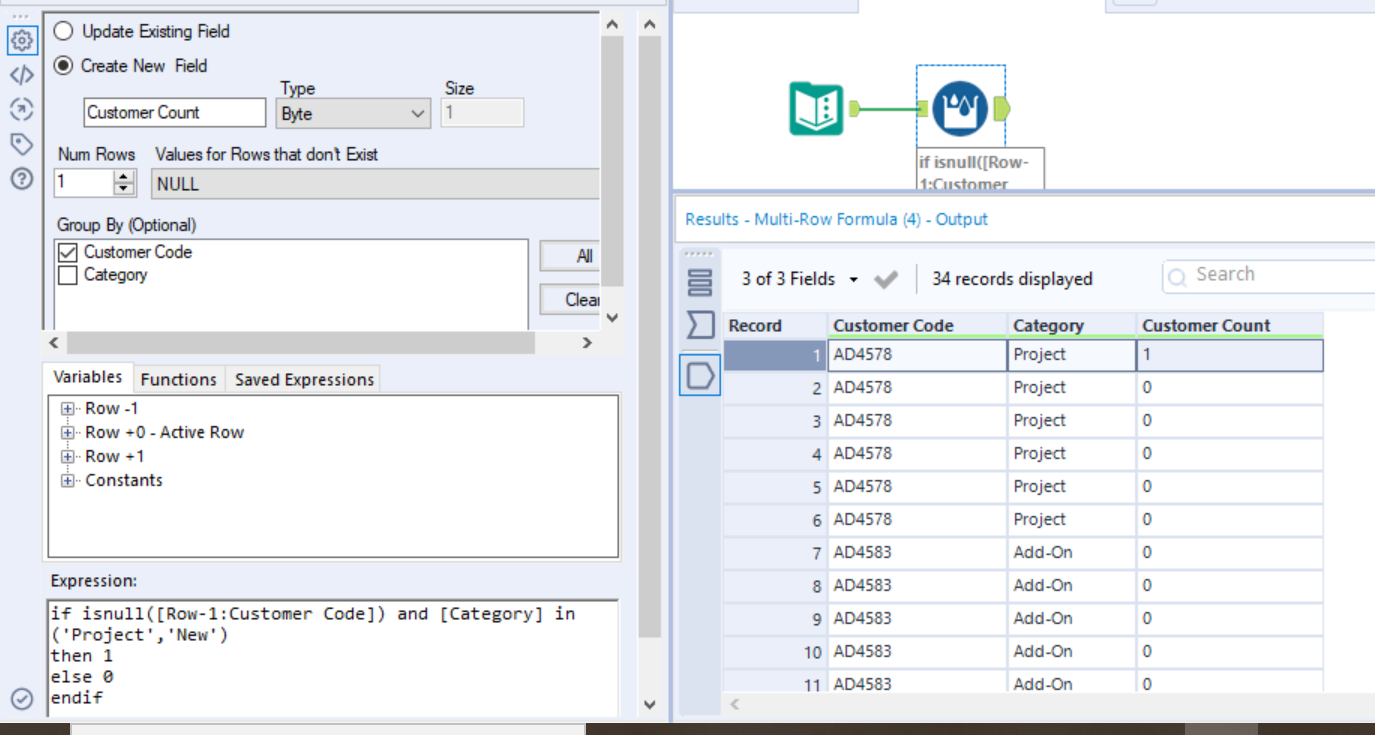Open the 3 of 3 Fields dropdown
The image size is (1375, 735).
(x=800, y=280)
